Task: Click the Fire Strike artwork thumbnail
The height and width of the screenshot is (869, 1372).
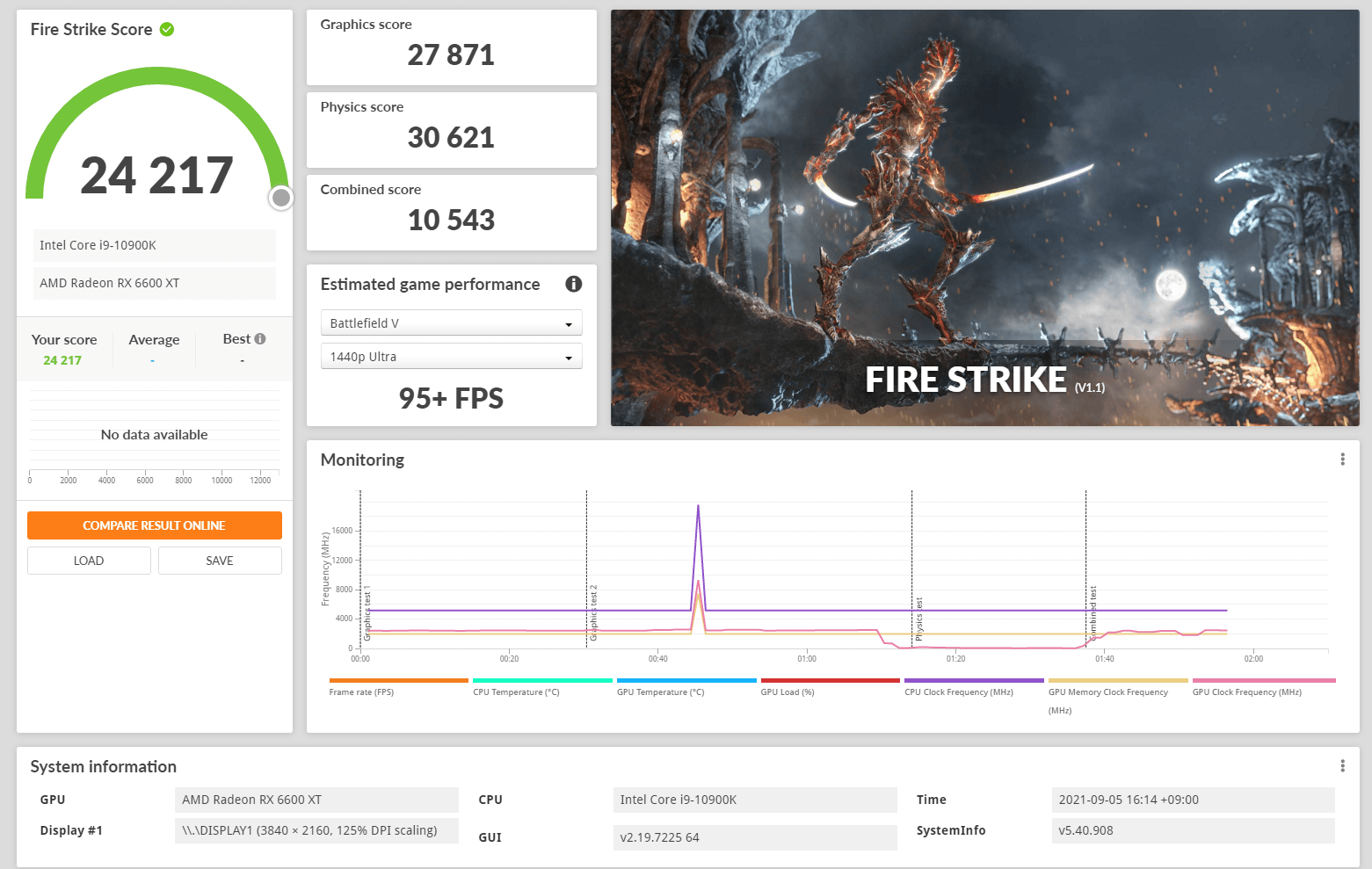Action: (x=984, y=218)
